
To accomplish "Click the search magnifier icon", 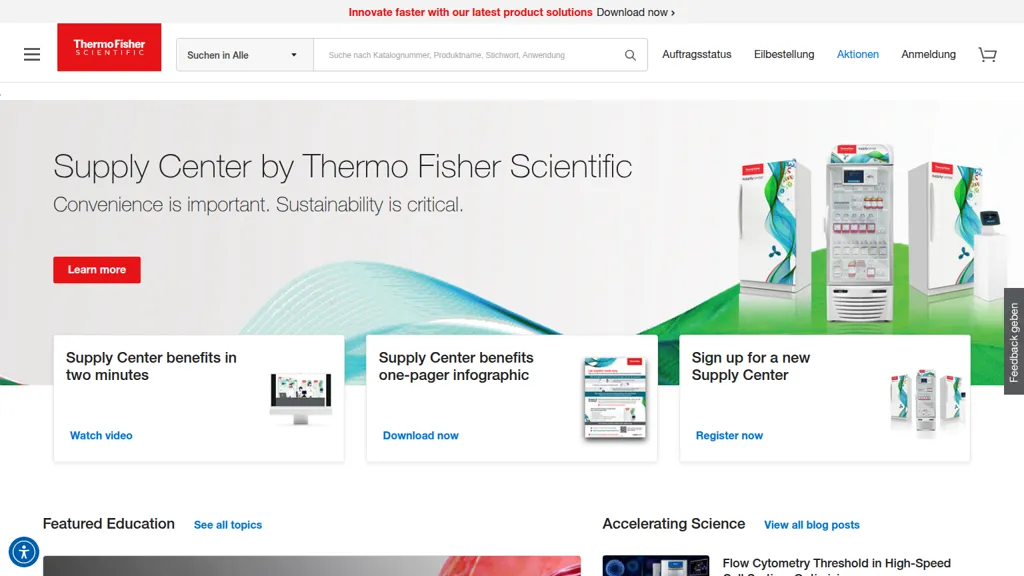I will point(630,56).
